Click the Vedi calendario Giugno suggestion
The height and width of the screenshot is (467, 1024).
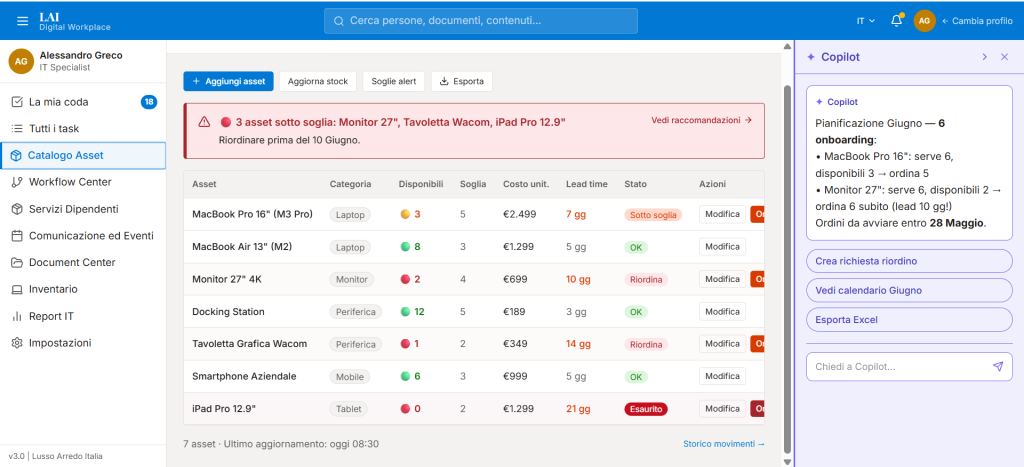(909, 291)
